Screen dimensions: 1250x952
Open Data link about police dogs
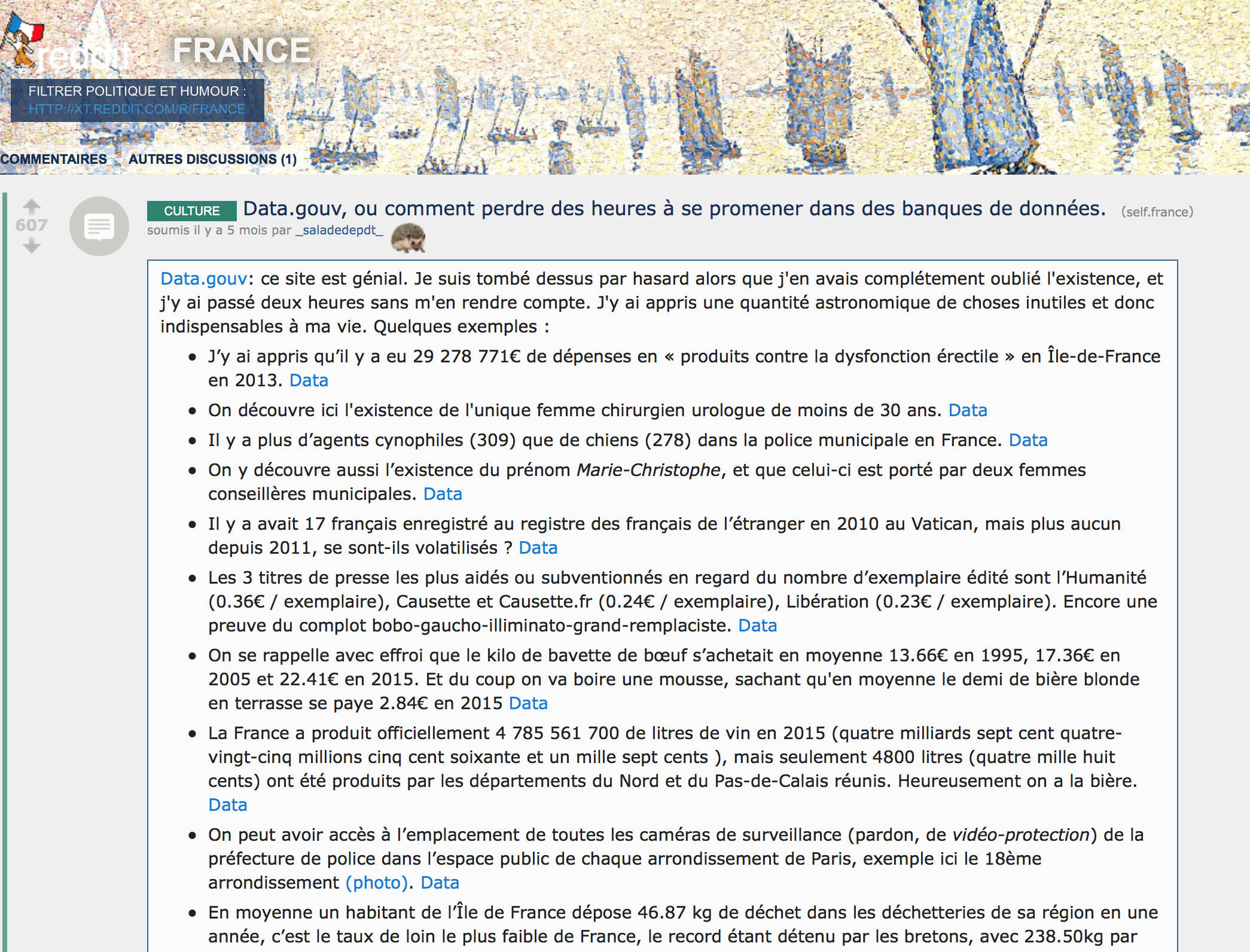(x=1028, y=440)
